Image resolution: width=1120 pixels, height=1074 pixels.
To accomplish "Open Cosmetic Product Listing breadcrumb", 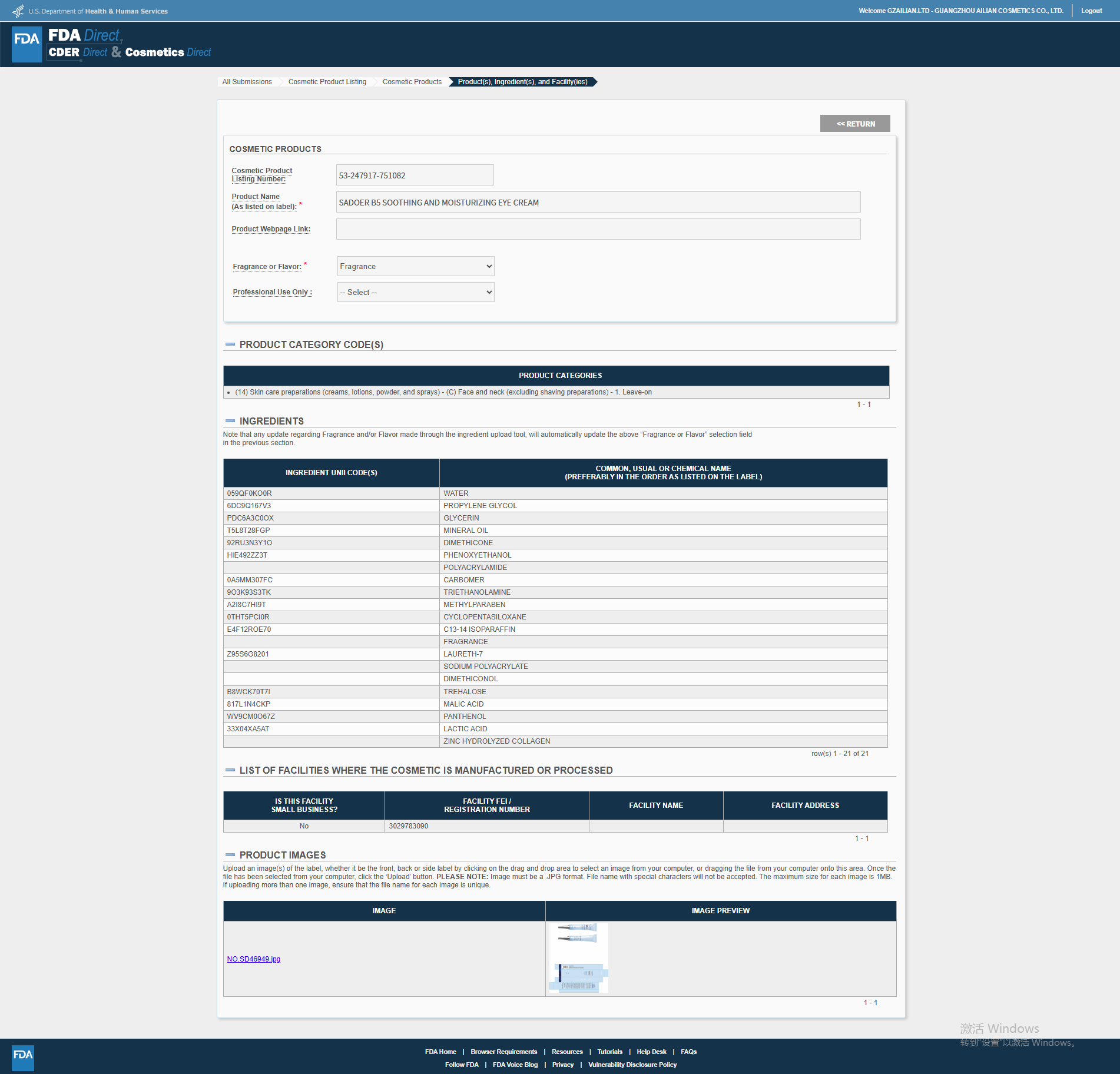I will (x=327, y=82).
